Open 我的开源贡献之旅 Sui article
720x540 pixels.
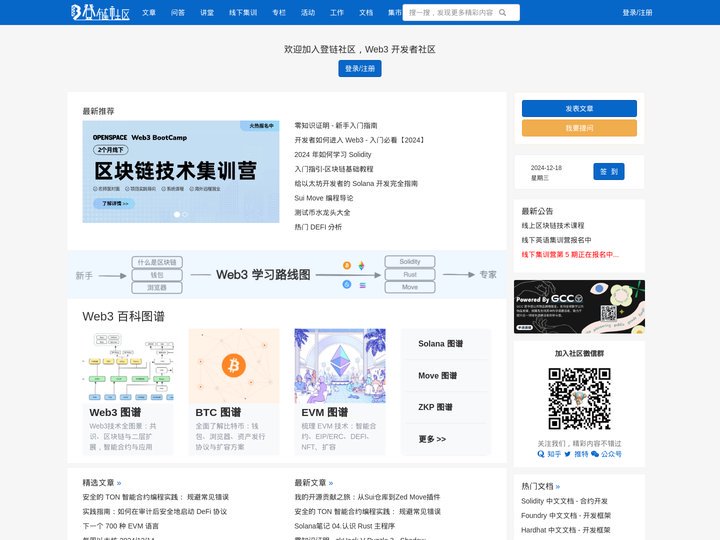[367, 497]
